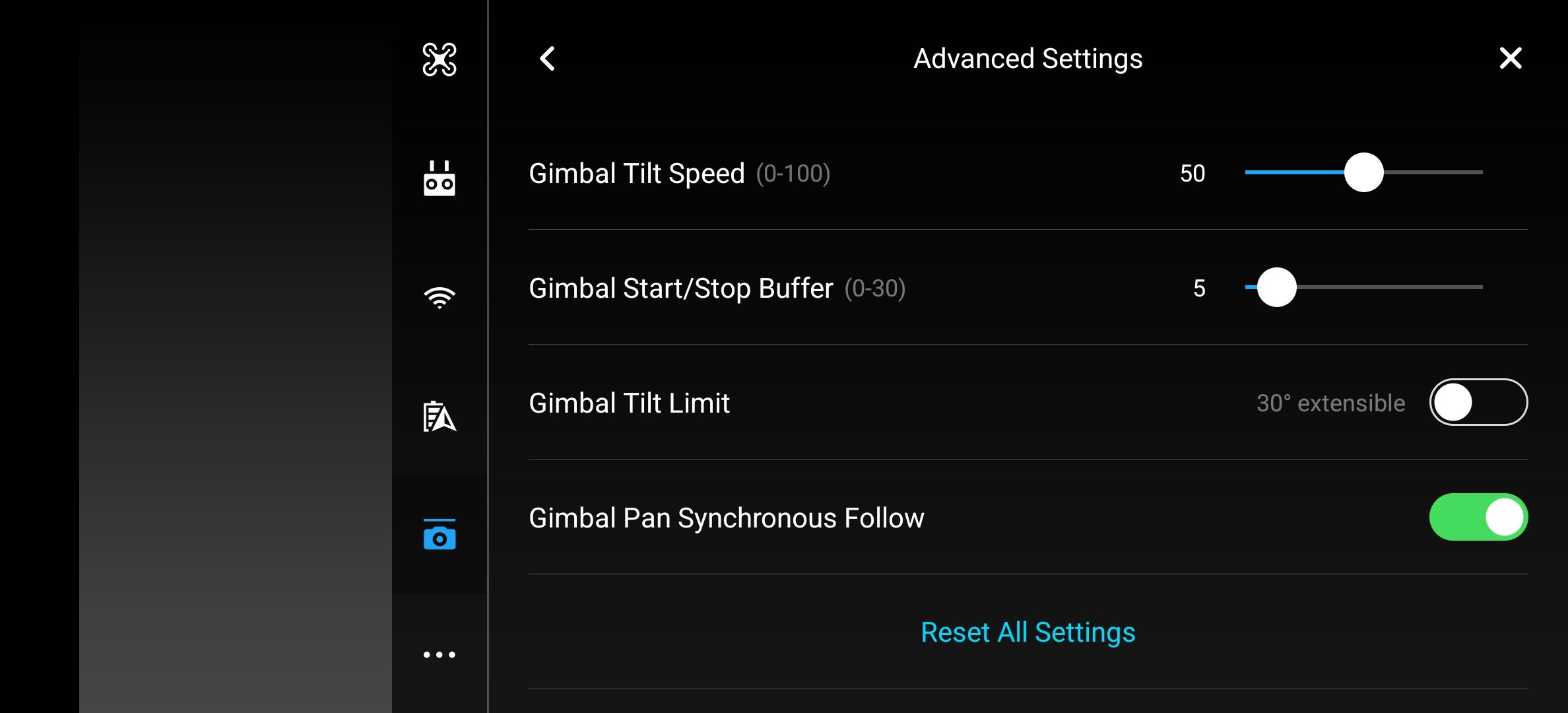Open the aircraft drone settings icon
The height and width of the screenshot is (713, 1568).
440,59
